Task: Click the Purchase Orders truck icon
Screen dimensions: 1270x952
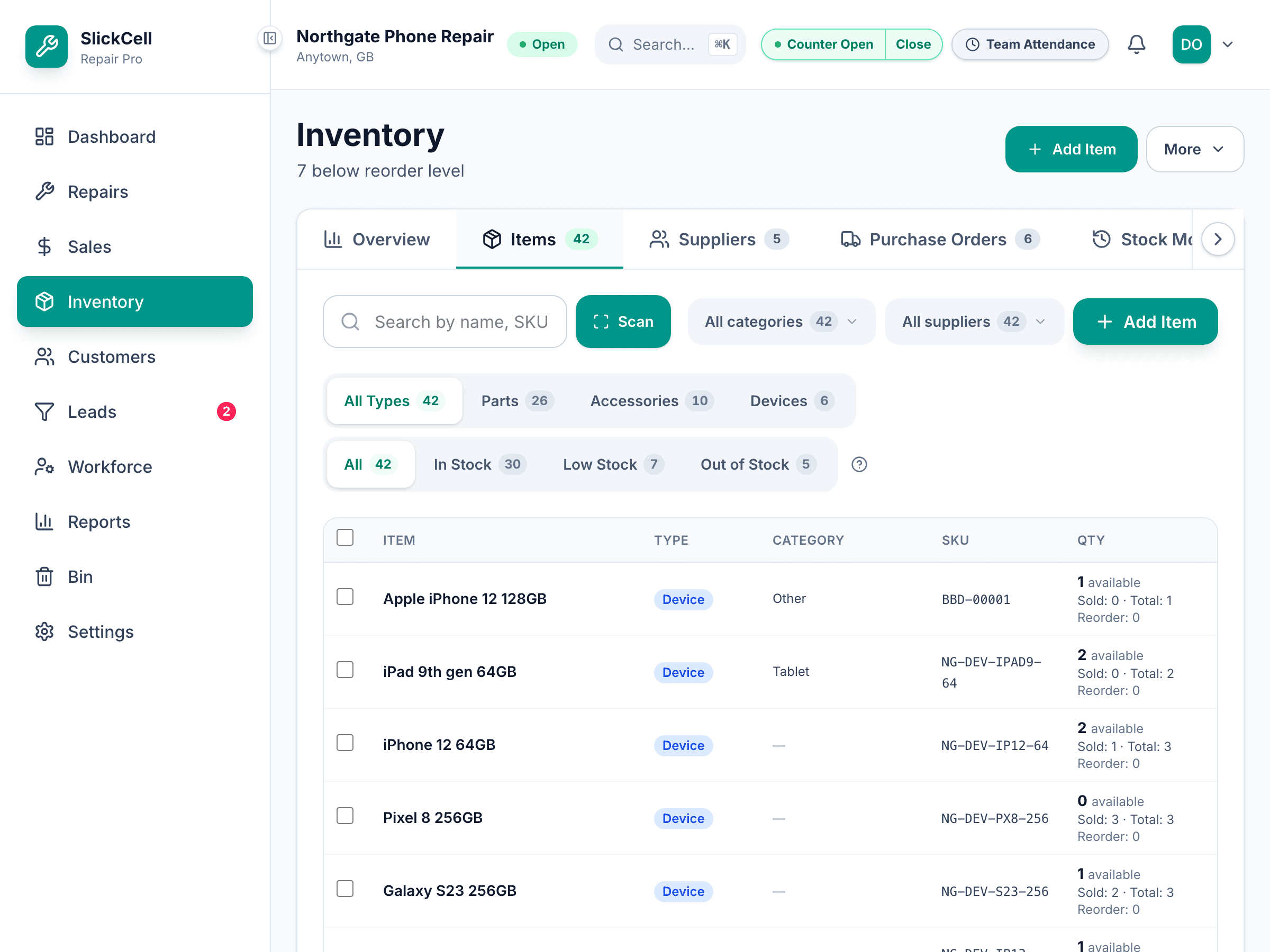Action: [x=850, y=239]
